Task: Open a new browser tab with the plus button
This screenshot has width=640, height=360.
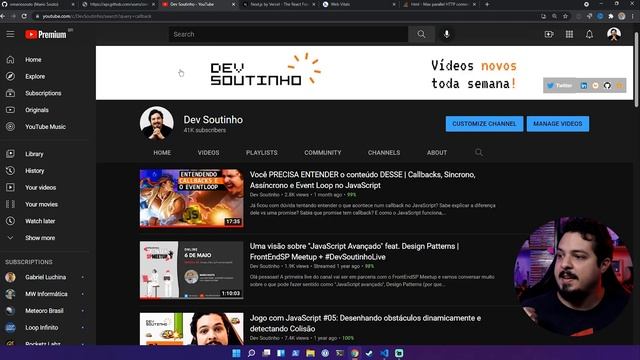Action: pos(487,4)
